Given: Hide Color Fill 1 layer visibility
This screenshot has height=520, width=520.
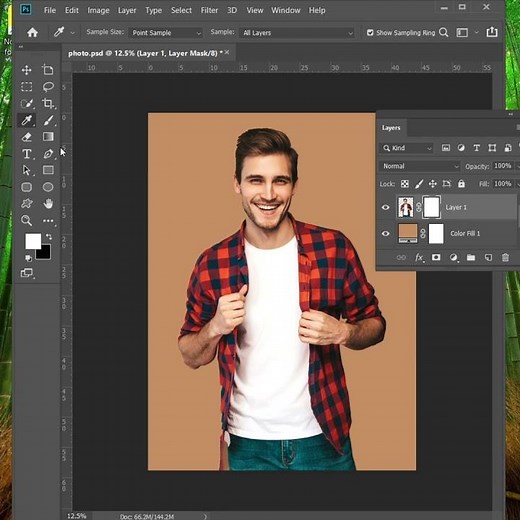Looking at the screenshot, I should [x=385, y=233].
